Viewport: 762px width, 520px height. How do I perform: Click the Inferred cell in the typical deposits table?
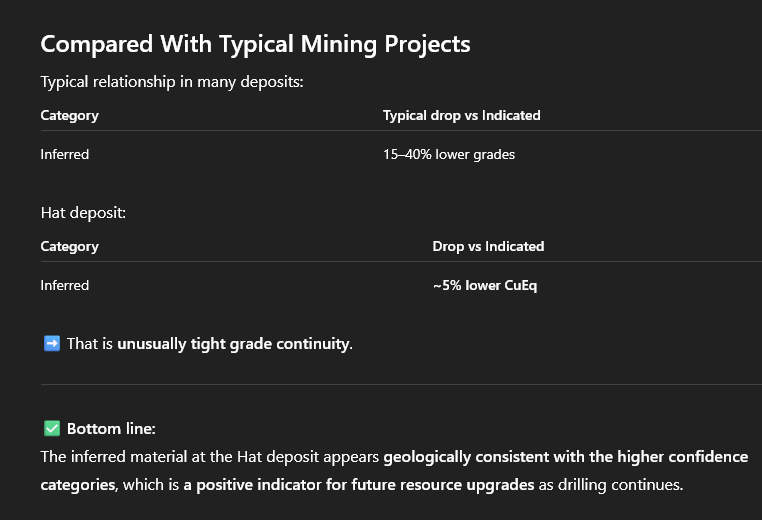(65, 154)
